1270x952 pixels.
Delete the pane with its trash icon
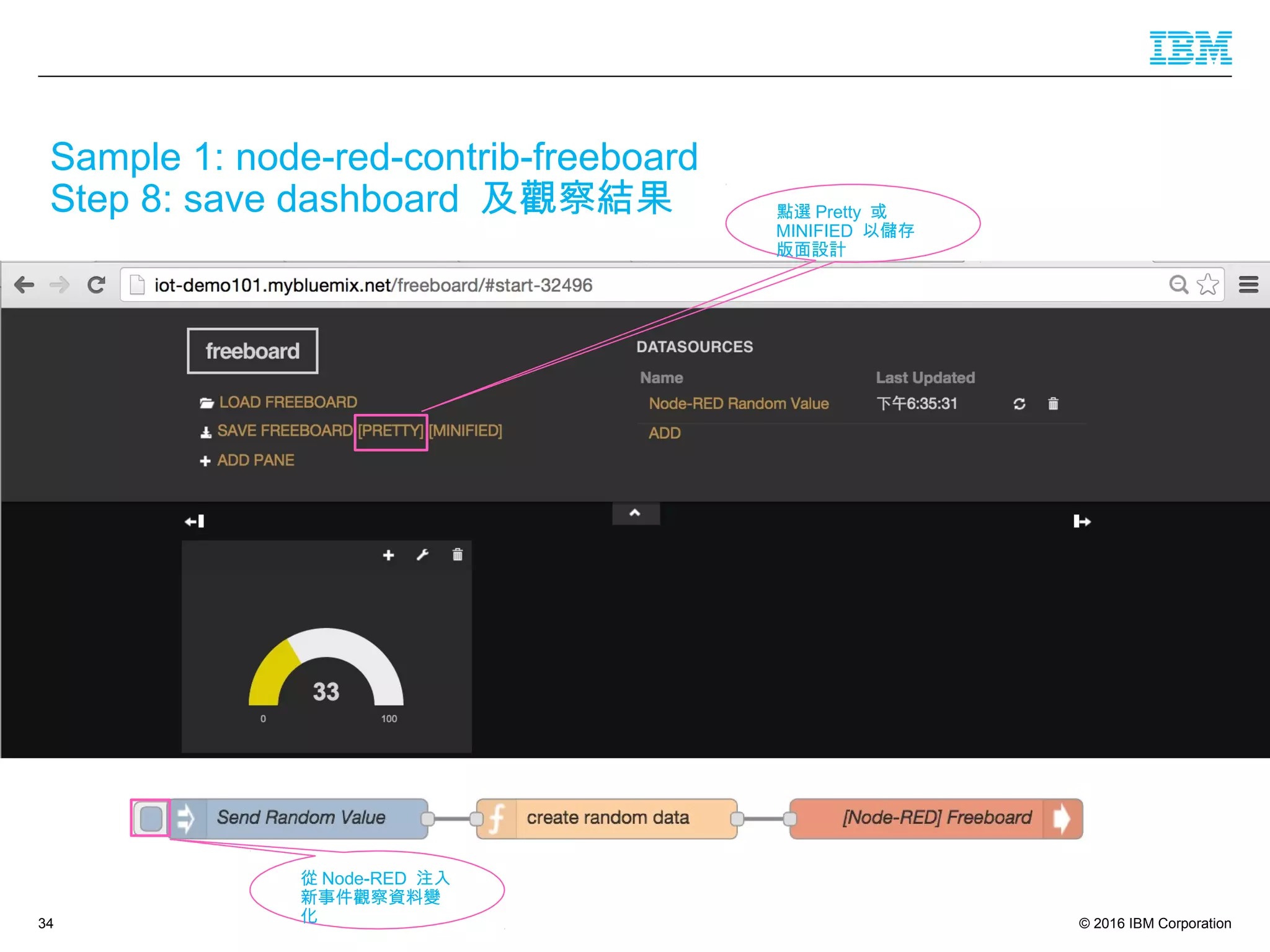[x=458, y=555]
